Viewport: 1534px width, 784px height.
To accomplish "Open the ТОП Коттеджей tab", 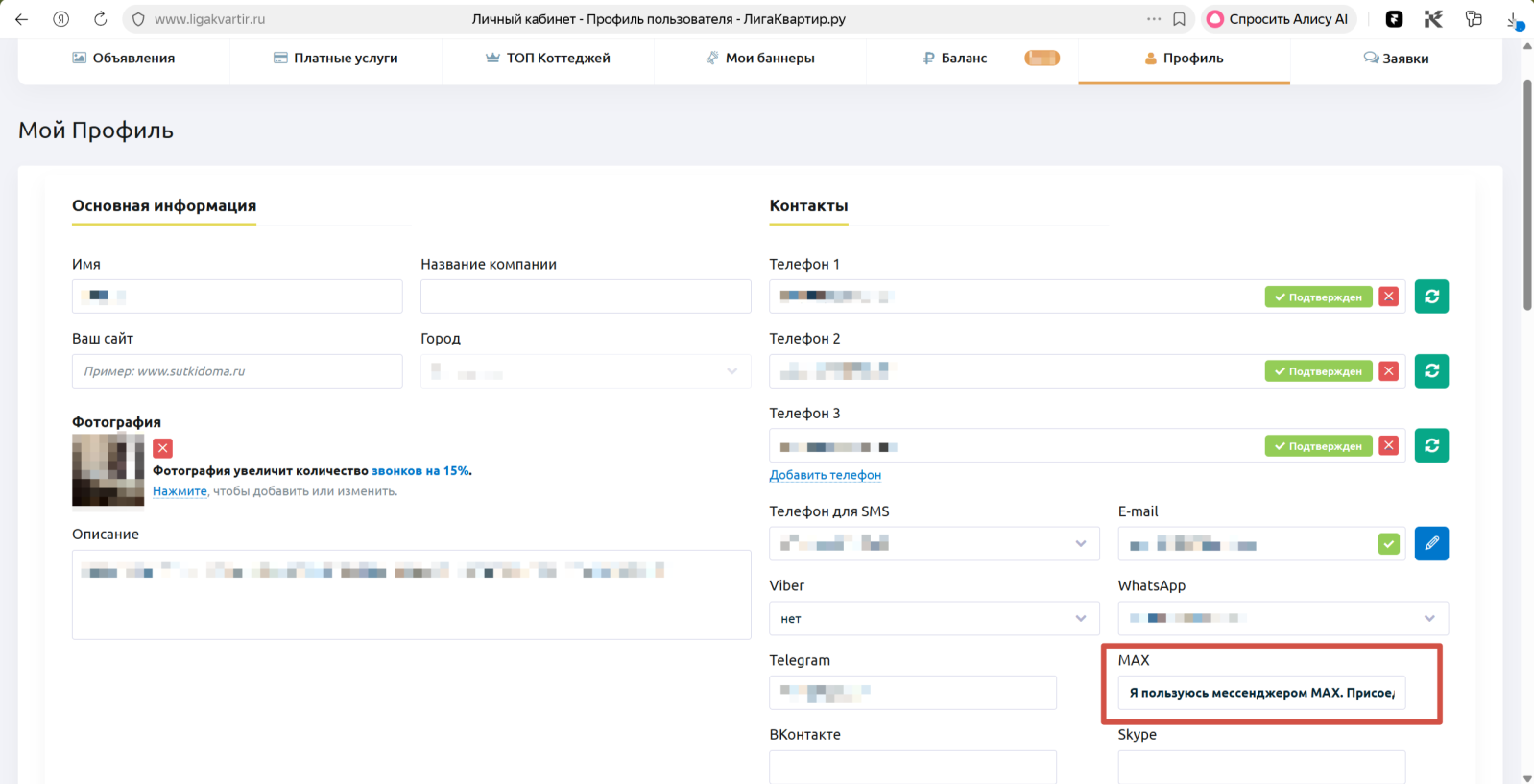I will coord(548,59).
